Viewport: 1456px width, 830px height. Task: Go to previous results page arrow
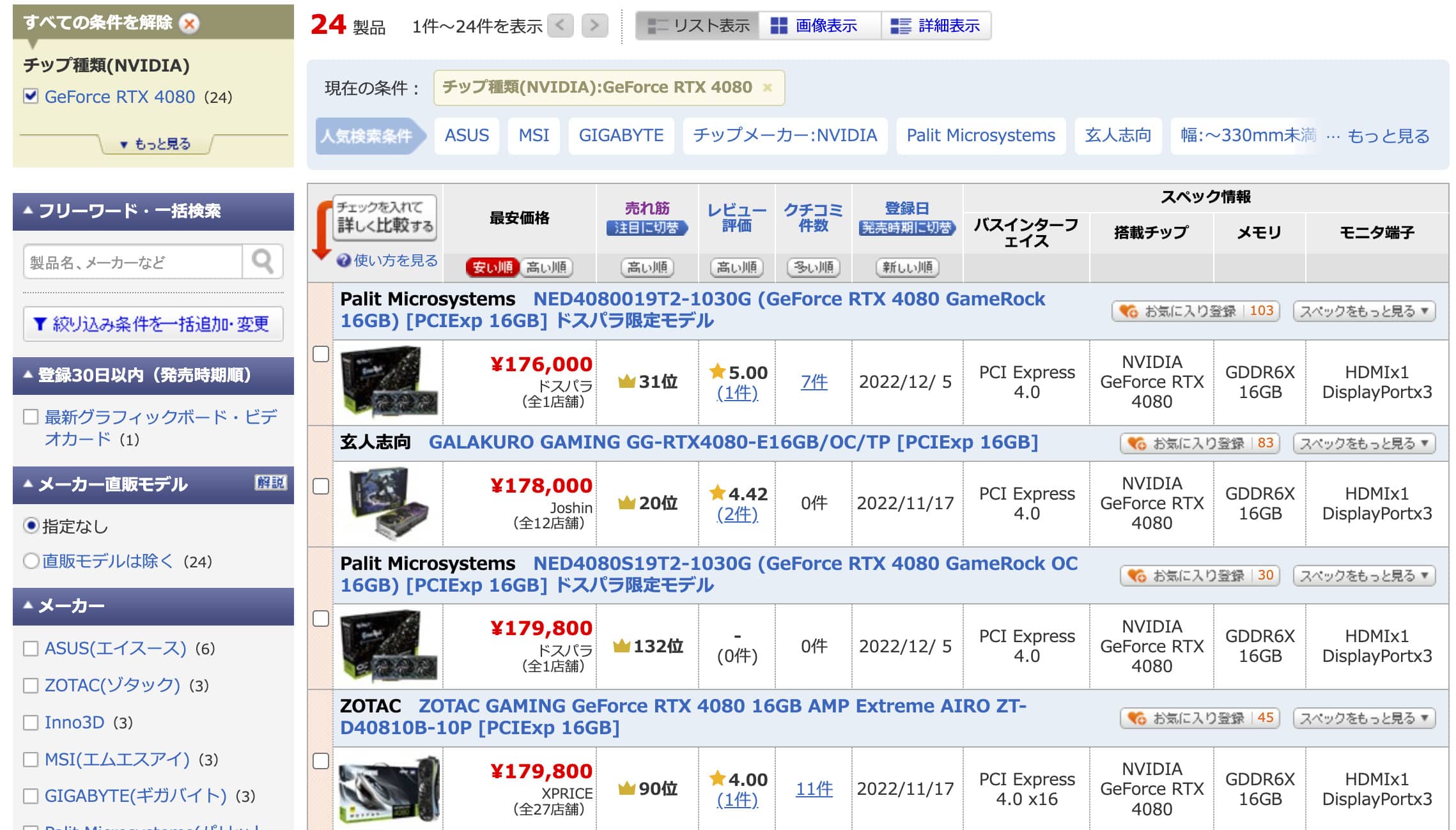(561, 26)
